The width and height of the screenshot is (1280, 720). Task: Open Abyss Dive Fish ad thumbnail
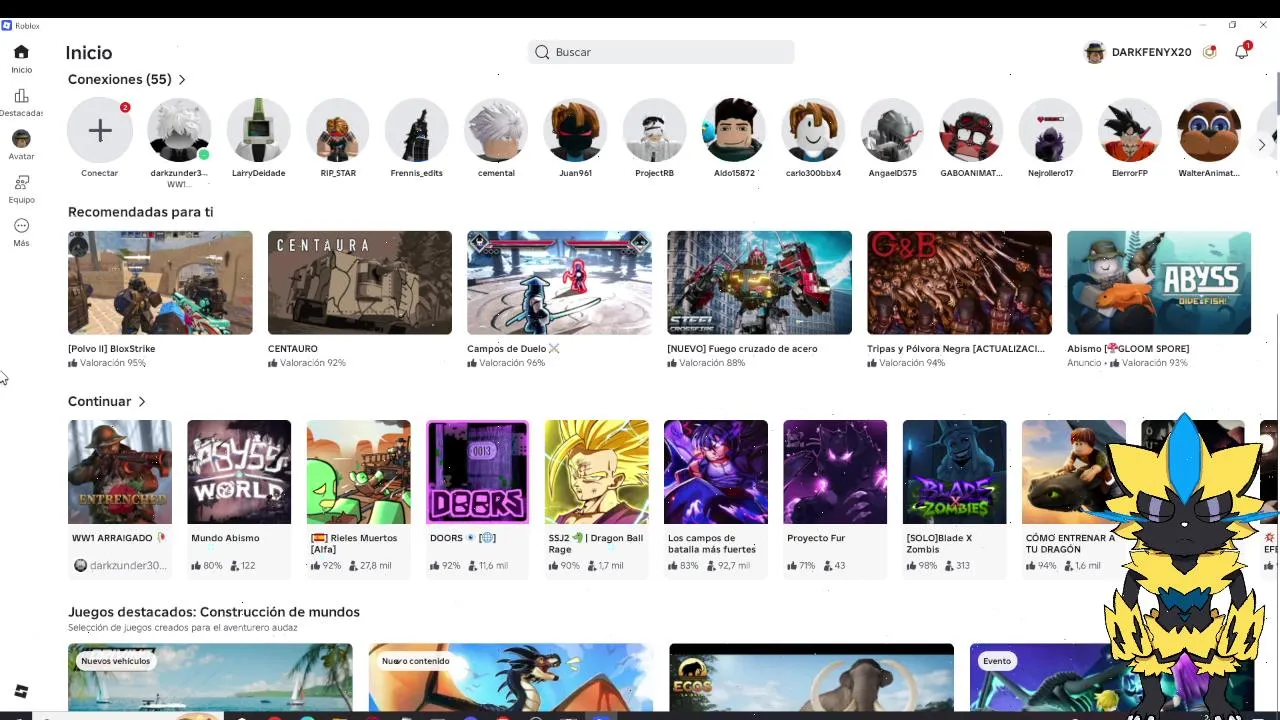click(1159, 283)
